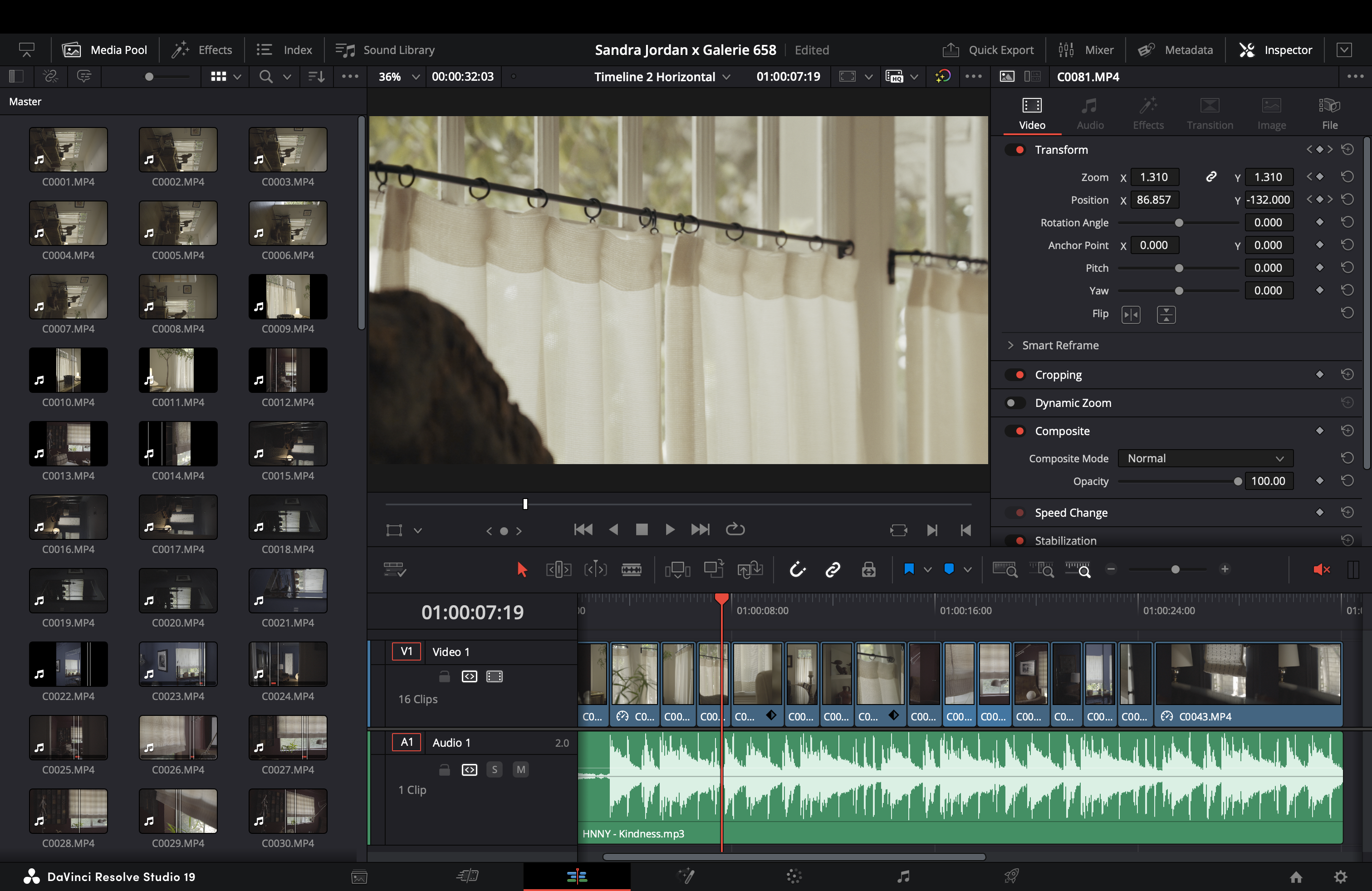This screenshot has height=891, width=1372.
Task: Click the Quick Export button
Action: pyautogui.click(x=988, y=50)
